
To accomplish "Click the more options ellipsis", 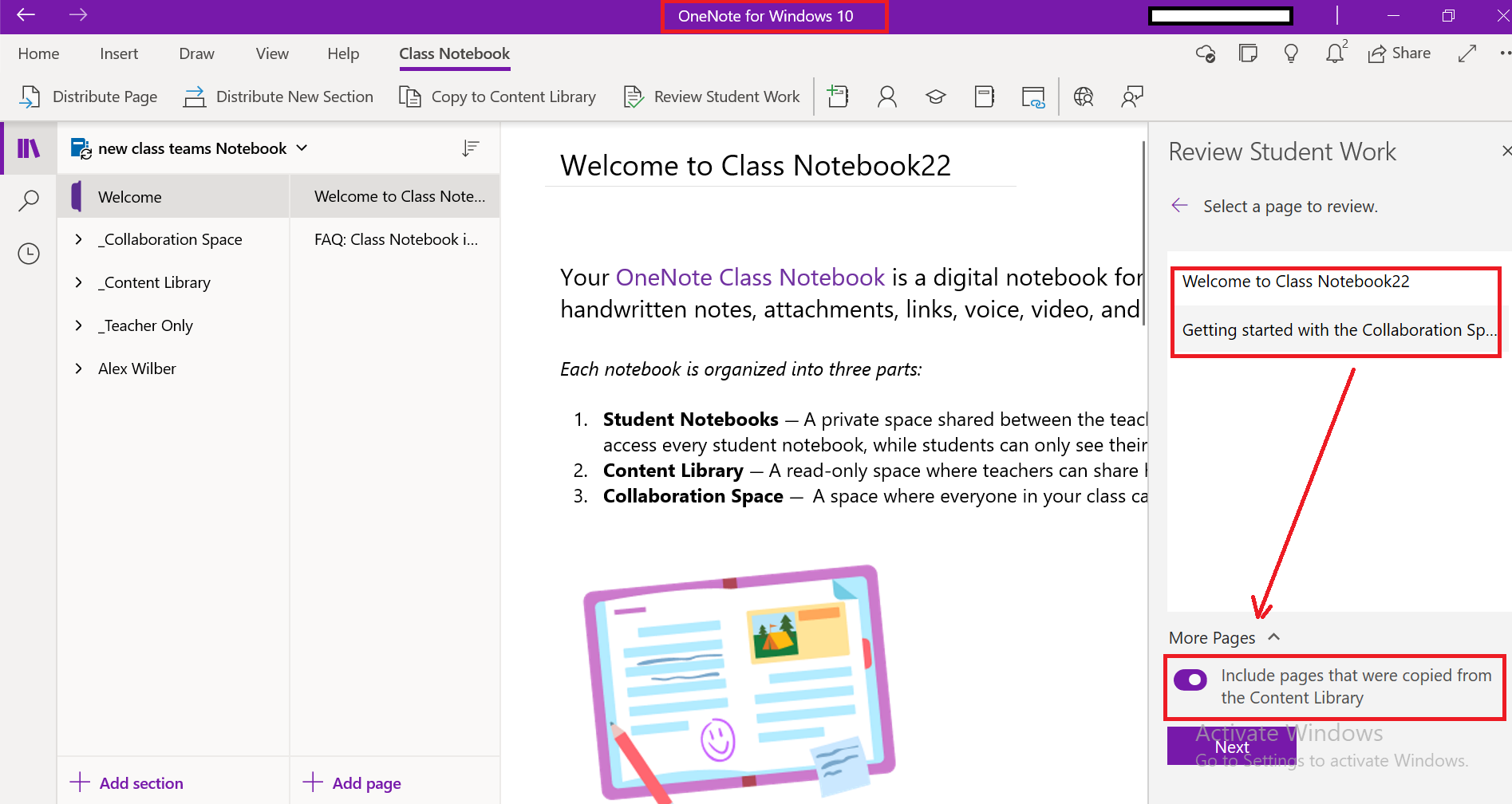I will point(1505,53).
